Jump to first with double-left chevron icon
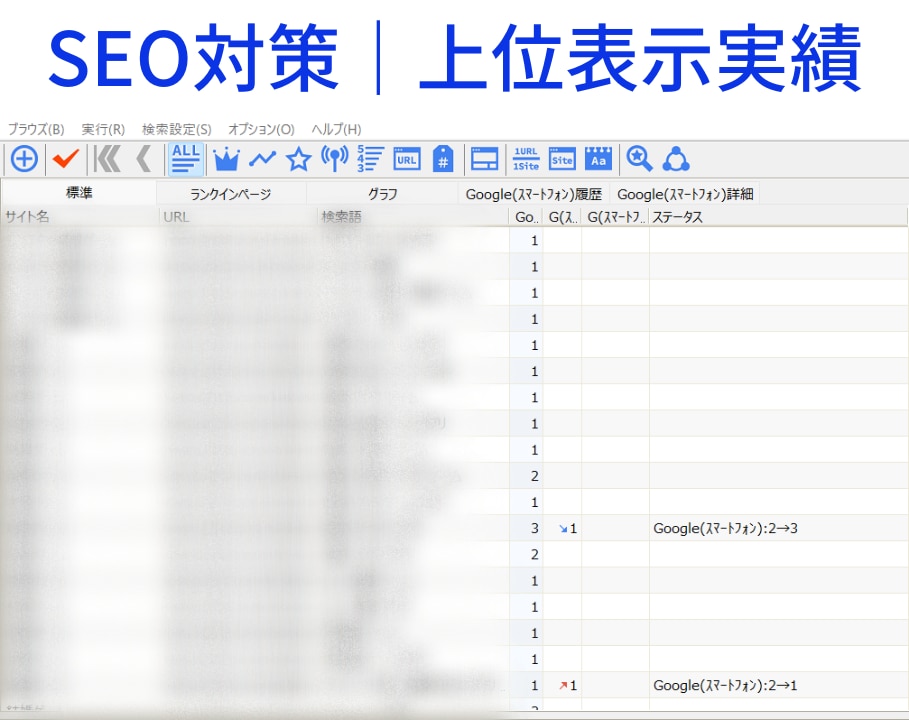 coord(107,159)
